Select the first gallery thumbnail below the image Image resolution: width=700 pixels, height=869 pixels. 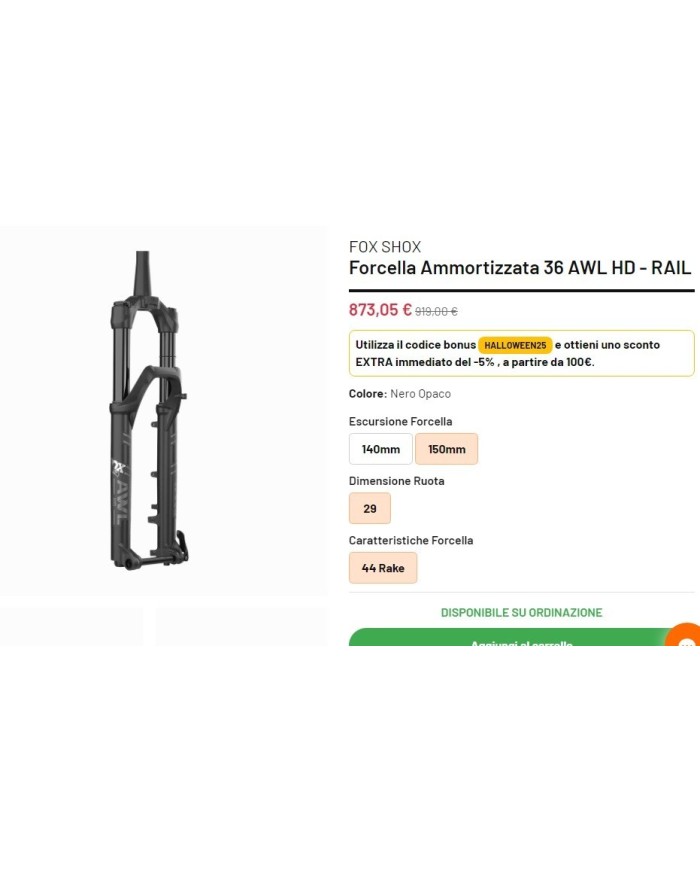pos(71,630)
